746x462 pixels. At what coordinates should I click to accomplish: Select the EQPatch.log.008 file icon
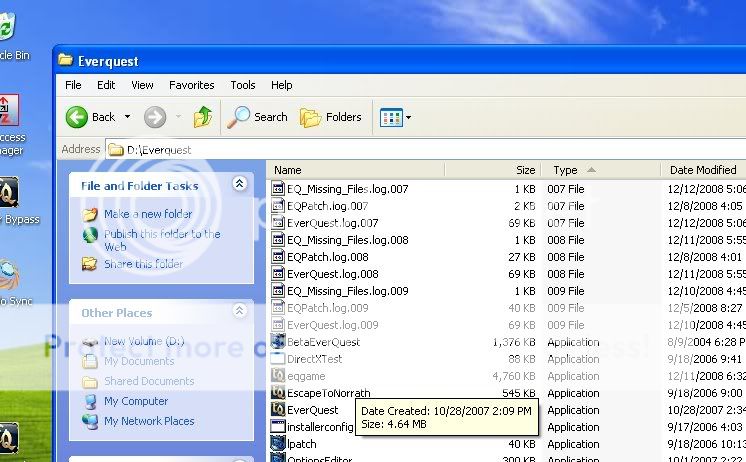tap(278, 256)
